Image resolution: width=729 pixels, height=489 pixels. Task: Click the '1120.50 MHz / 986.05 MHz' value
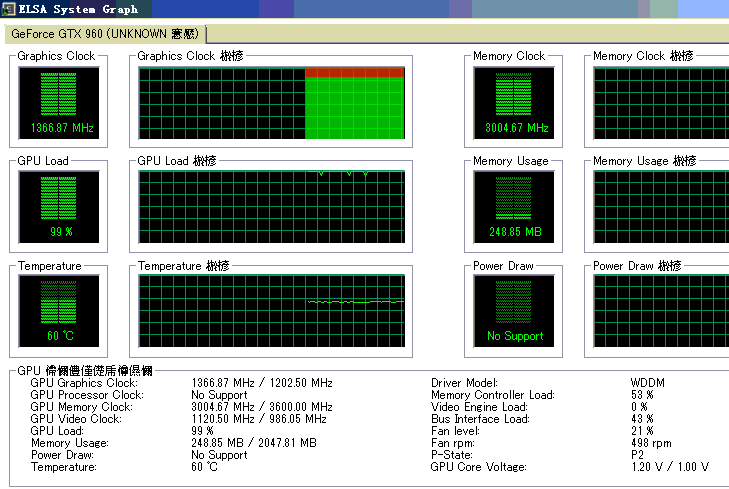point(259,419)
